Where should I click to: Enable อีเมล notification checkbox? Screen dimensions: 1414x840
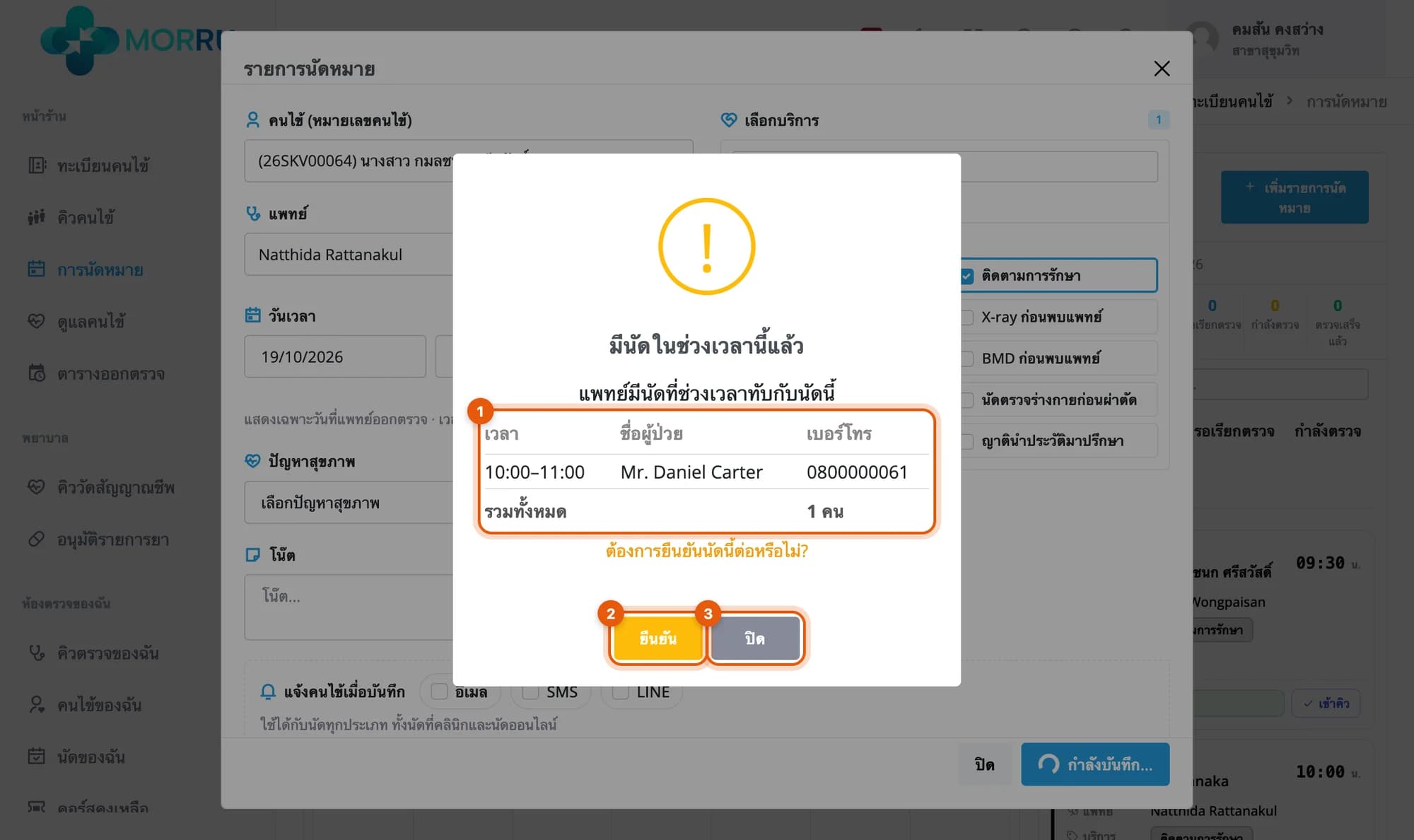coord(439,692)
